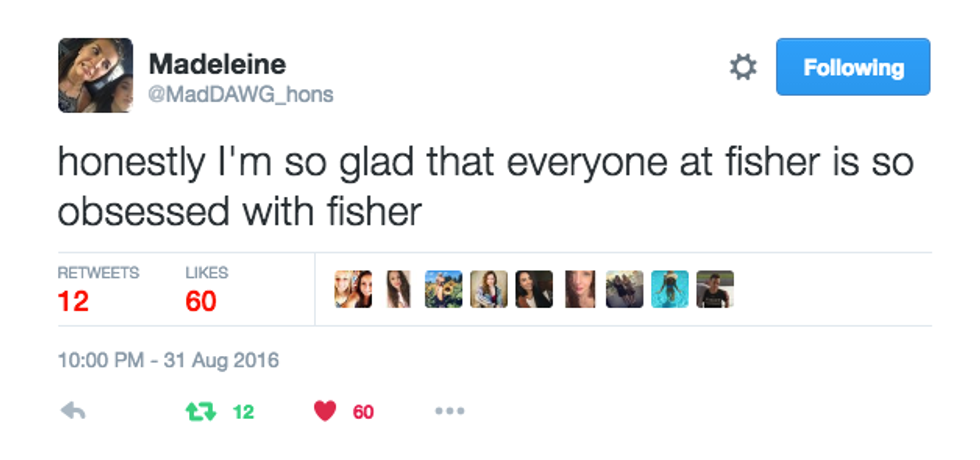Click the sunflower field liker avatar

pyautogui.click(x=443, y=289)
